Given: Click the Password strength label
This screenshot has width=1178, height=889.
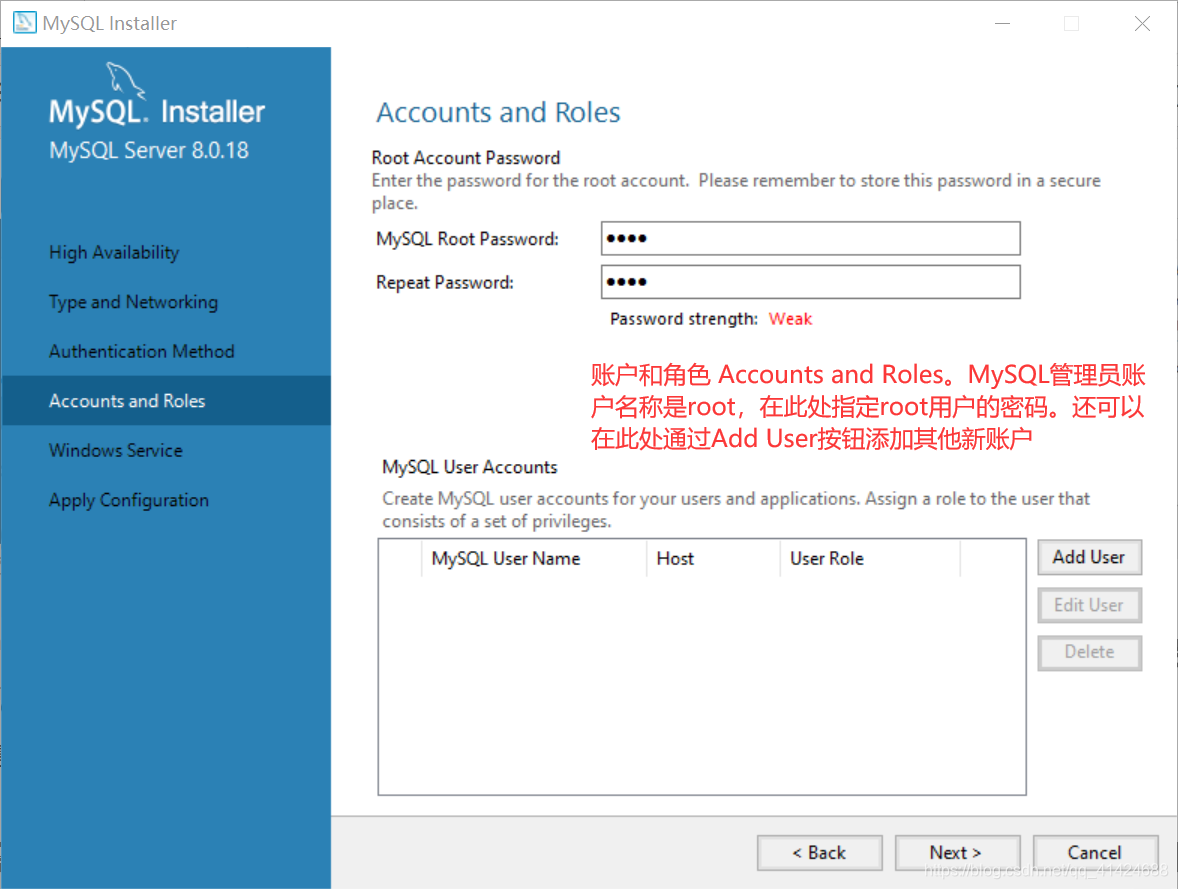Looking at the screenshot, I should click(x=684, y=319).
